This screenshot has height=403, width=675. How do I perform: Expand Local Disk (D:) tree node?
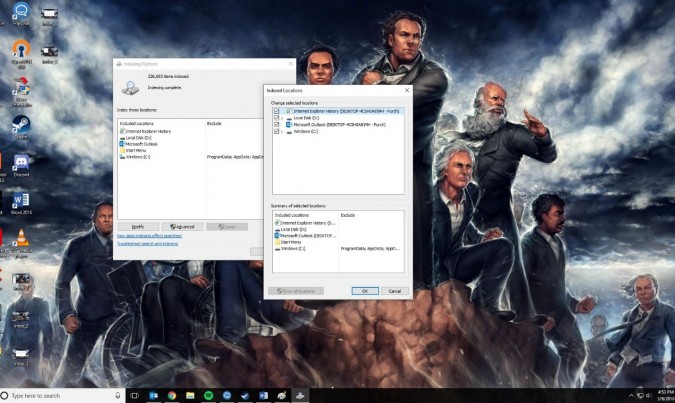283,118
